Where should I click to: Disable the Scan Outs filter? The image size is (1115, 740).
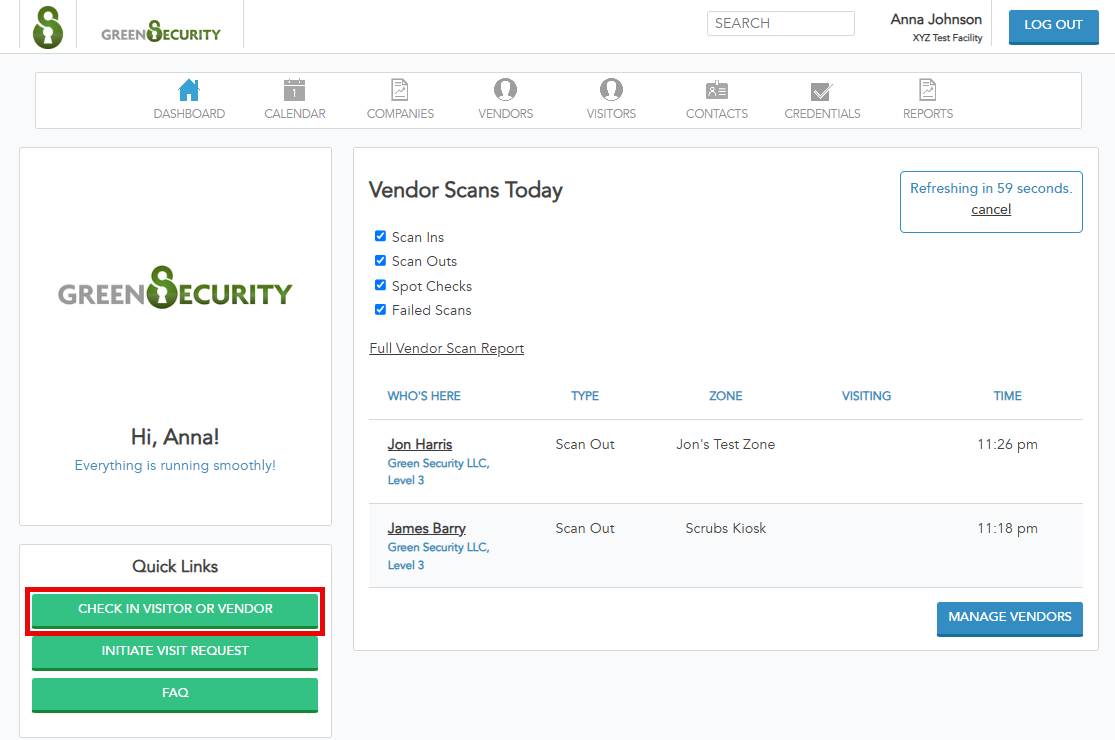point(380,260)
